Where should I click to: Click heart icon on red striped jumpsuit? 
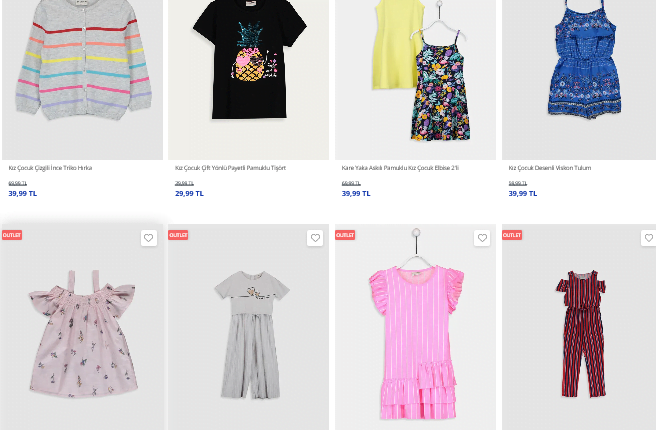(x=648, y=238)
